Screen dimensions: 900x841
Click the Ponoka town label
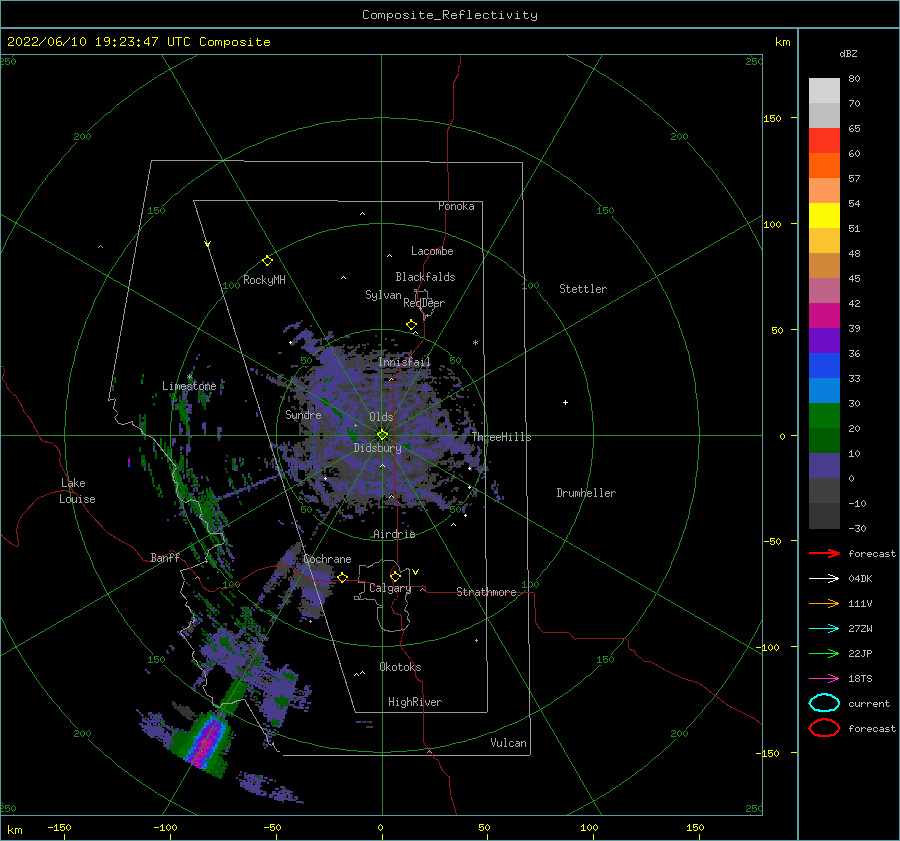(x=456, y=206)
